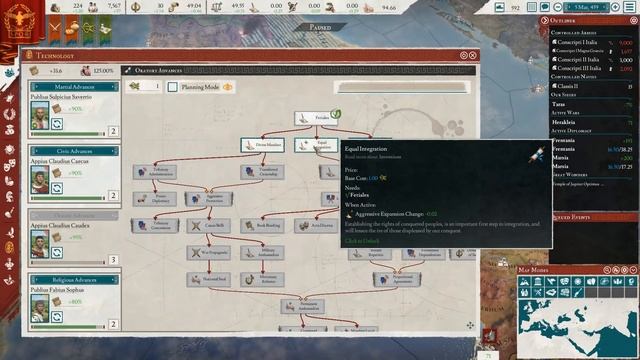Viewport: 640px width, 360px height.
Task: Select the terrain map mode icon
Action: point(524,282)
